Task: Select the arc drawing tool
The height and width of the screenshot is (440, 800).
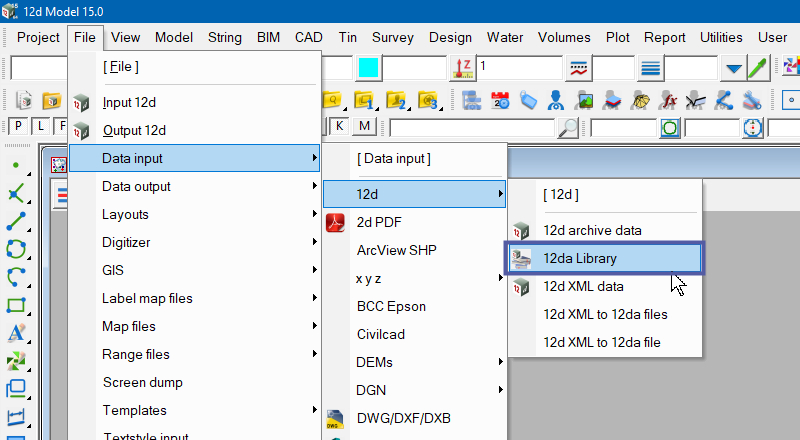Action: point(16,277)
